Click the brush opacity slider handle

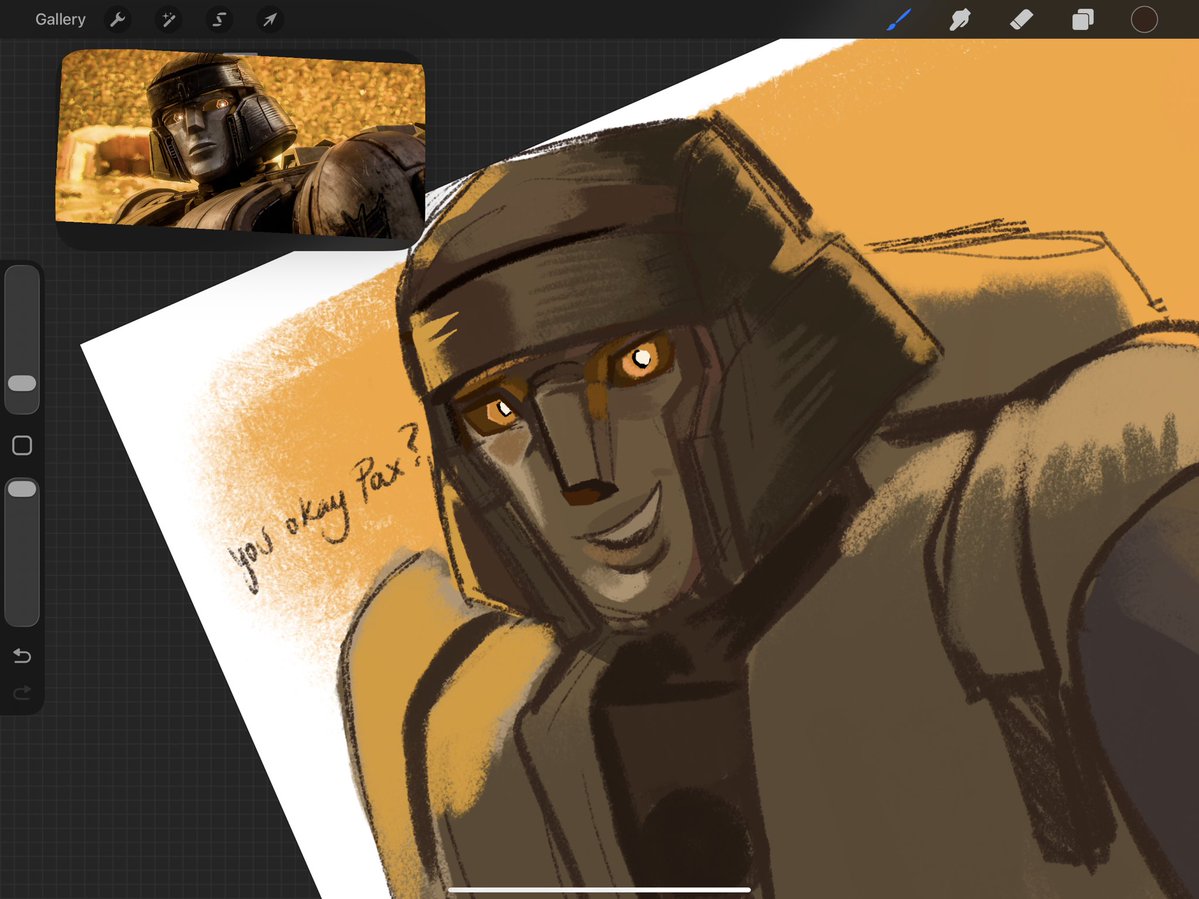point(22,488)
